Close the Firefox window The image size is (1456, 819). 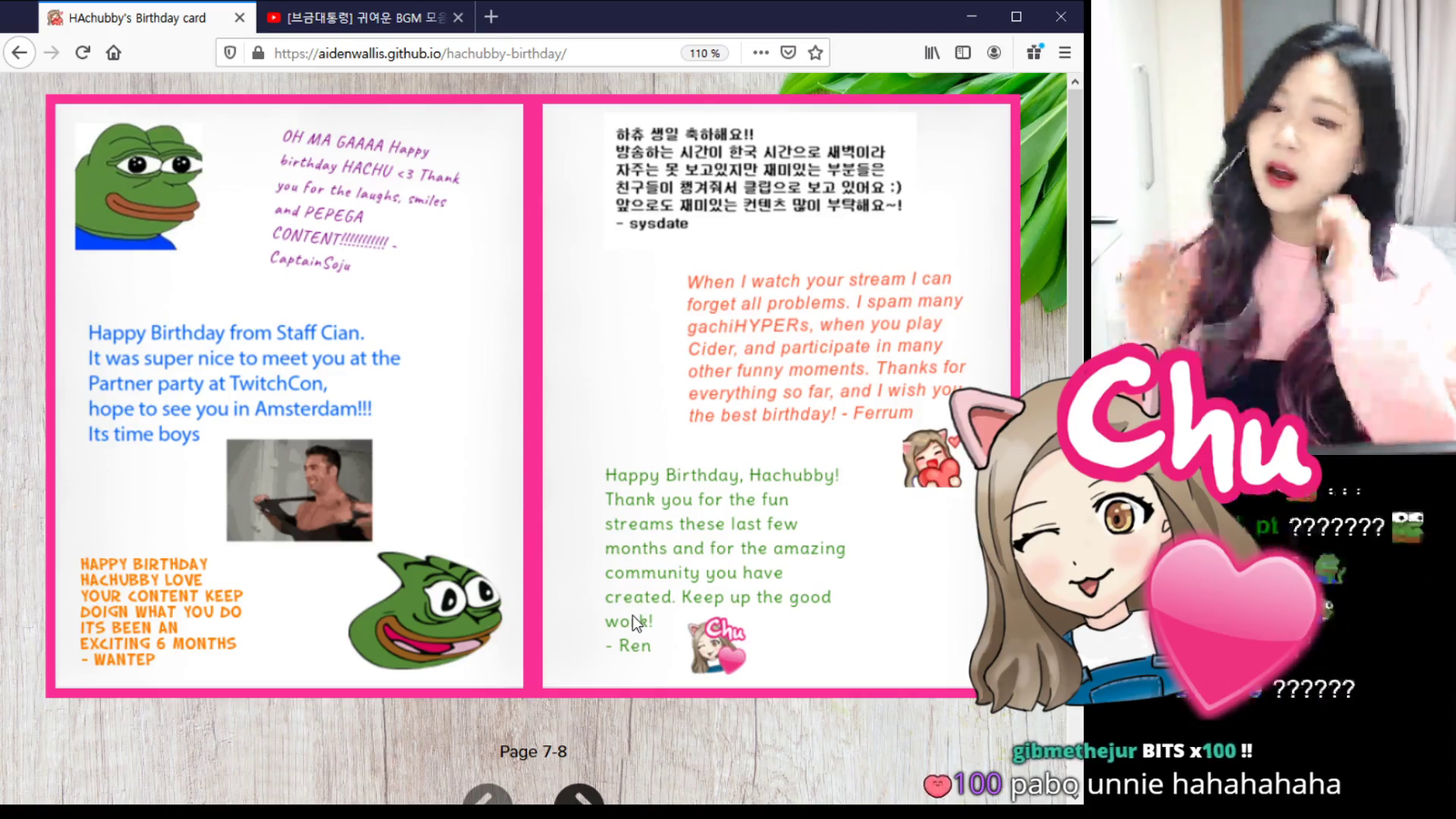[x=1061, y=16]
